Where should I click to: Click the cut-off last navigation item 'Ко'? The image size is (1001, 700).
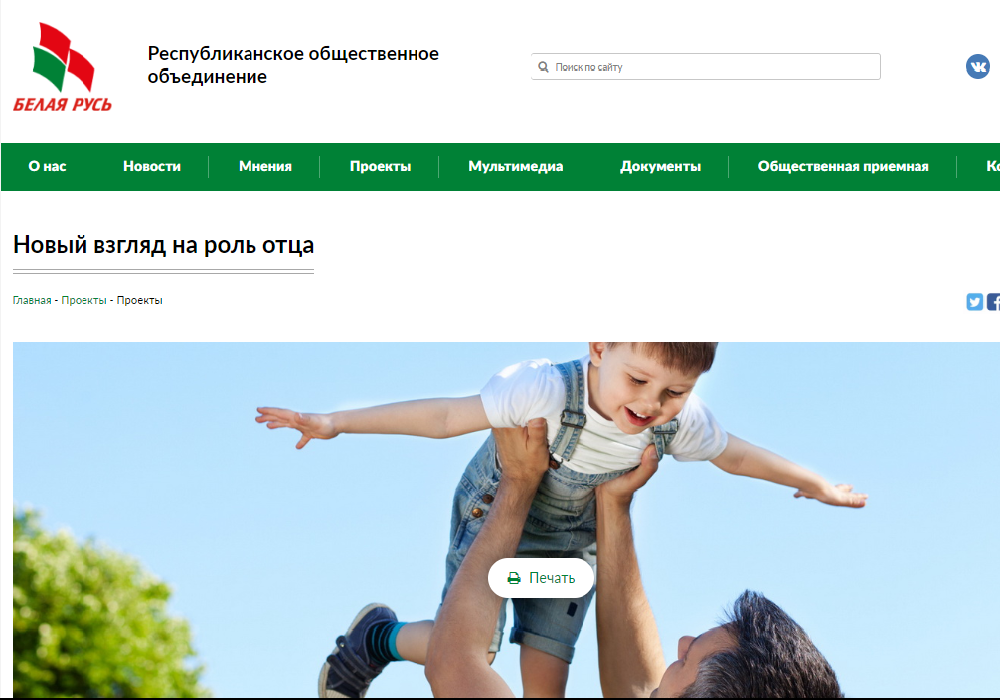point(992,167)
